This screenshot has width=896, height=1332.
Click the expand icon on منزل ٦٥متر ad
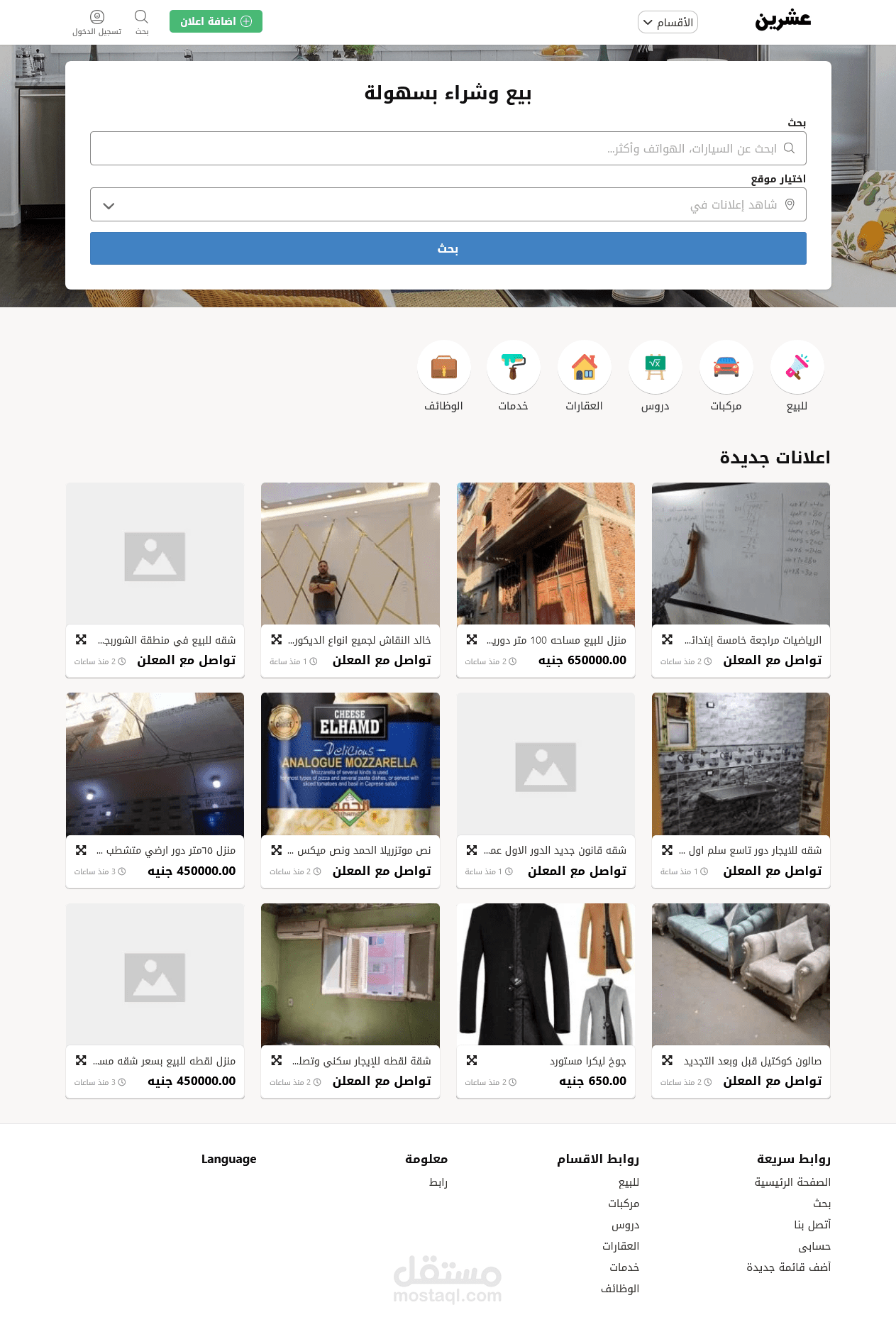tap(81, 850)
